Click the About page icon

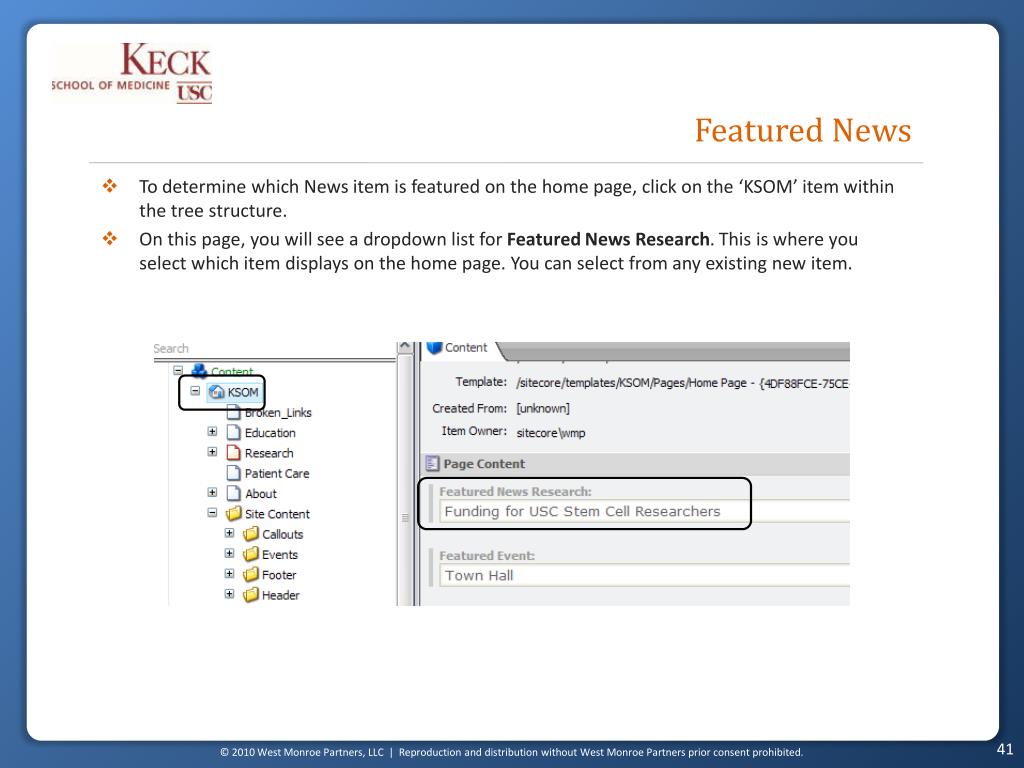234,493
